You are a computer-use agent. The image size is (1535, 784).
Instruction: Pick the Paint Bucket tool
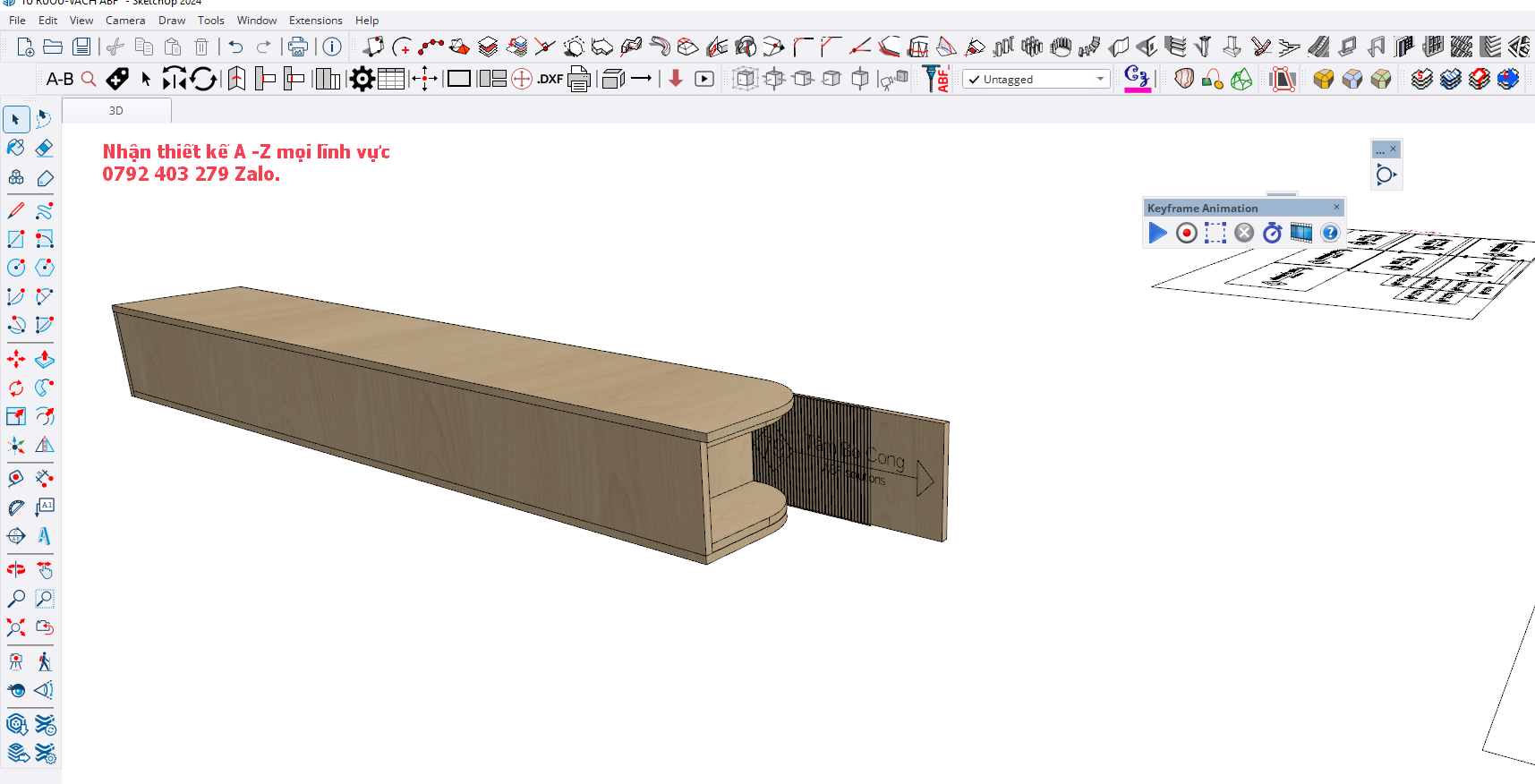pos(16,149)
